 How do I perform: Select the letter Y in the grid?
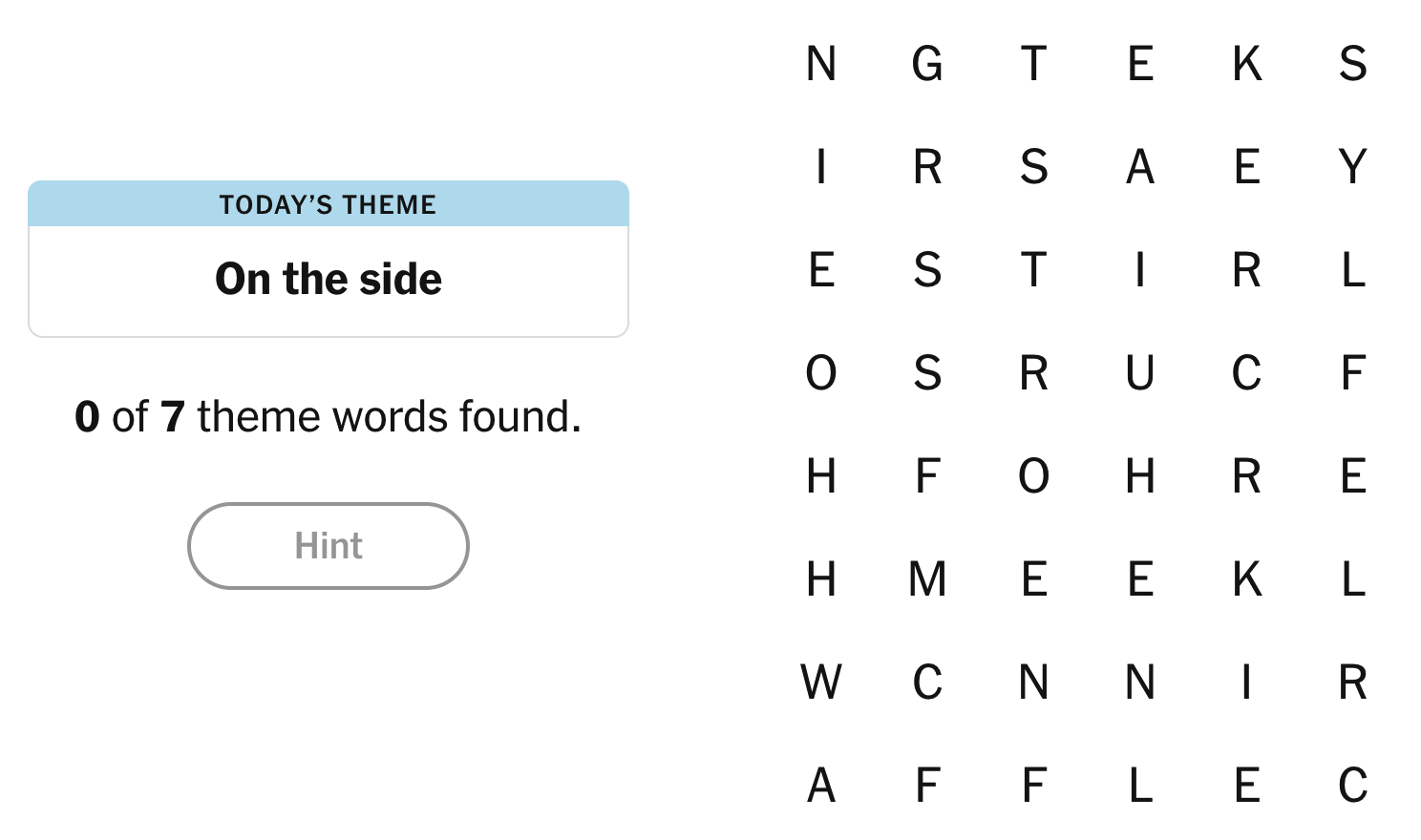coord(1352,167)
